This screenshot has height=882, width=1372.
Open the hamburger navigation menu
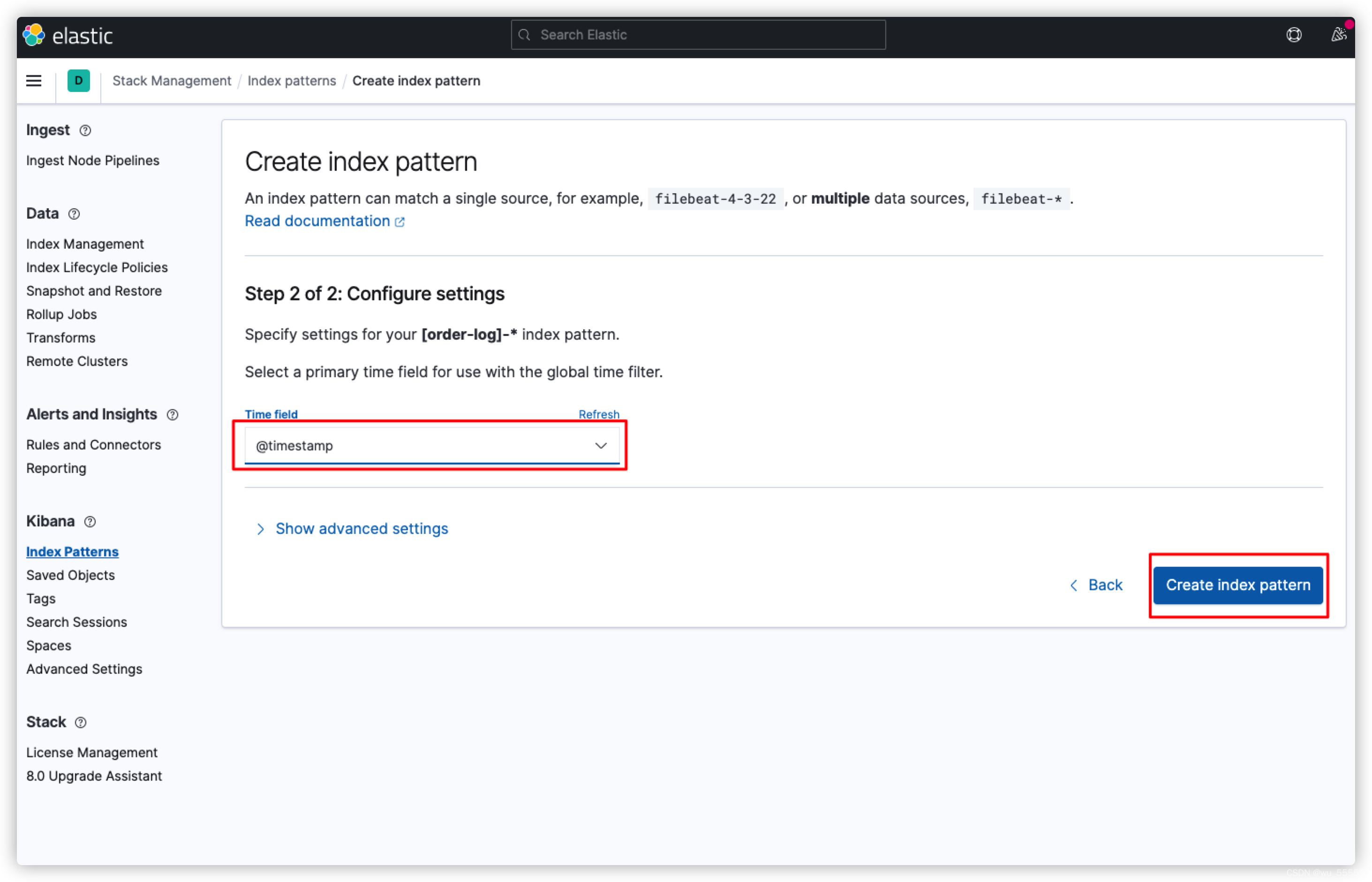pos(34,81)
